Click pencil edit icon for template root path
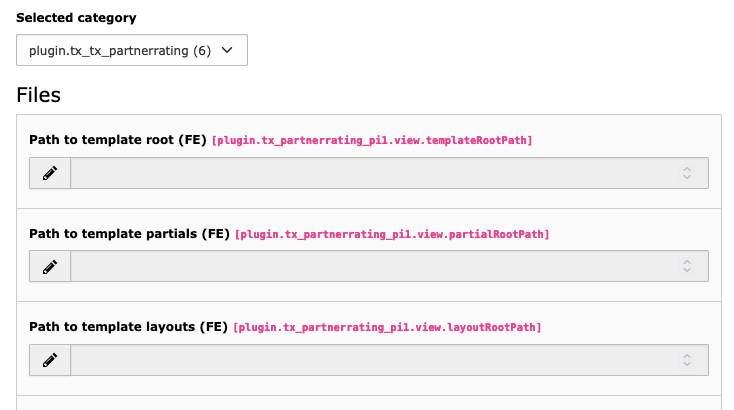734x410 pixels. 50,173
